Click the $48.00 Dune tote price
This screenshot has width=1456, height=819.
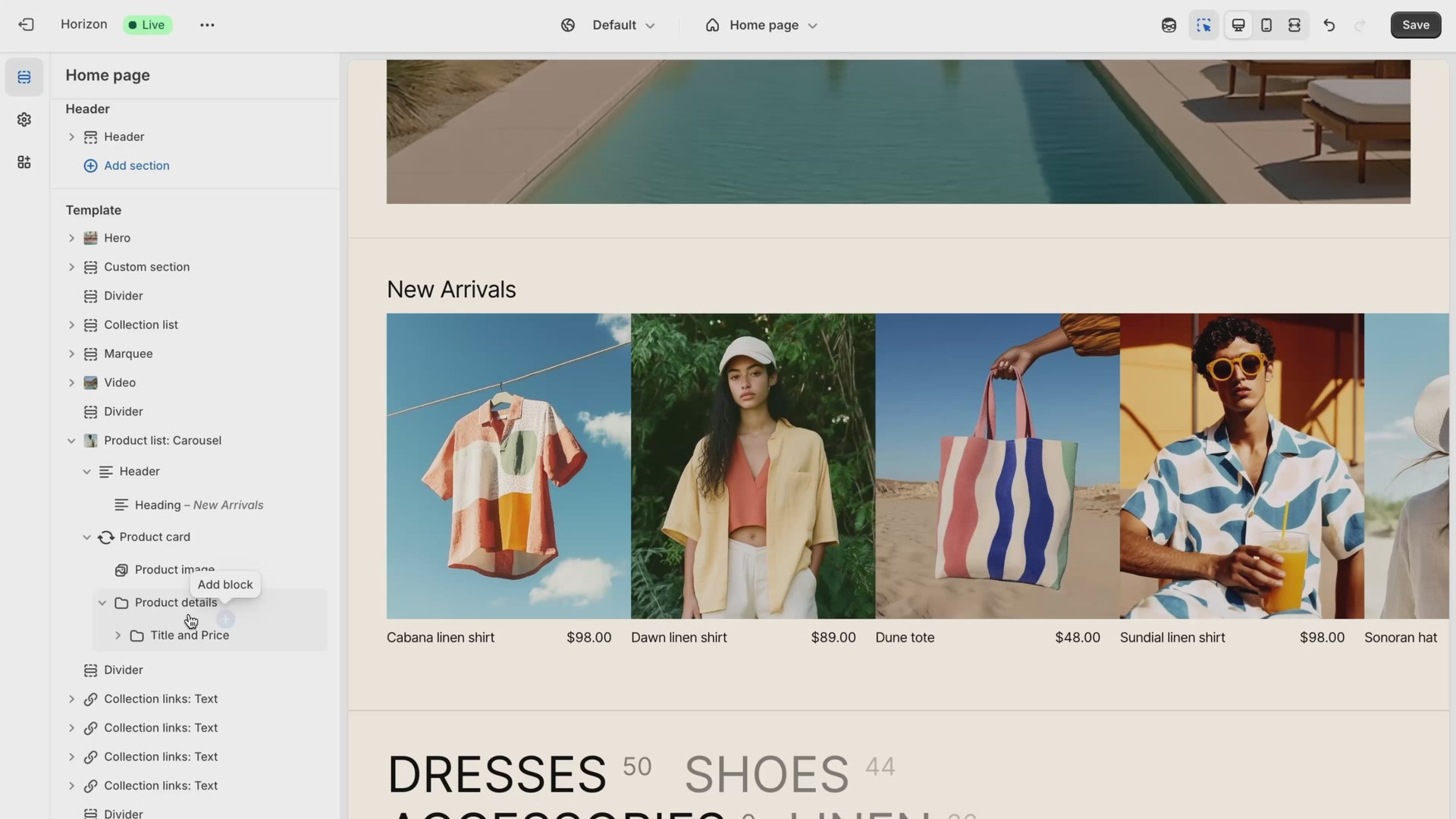click(x=1078, y=638)
